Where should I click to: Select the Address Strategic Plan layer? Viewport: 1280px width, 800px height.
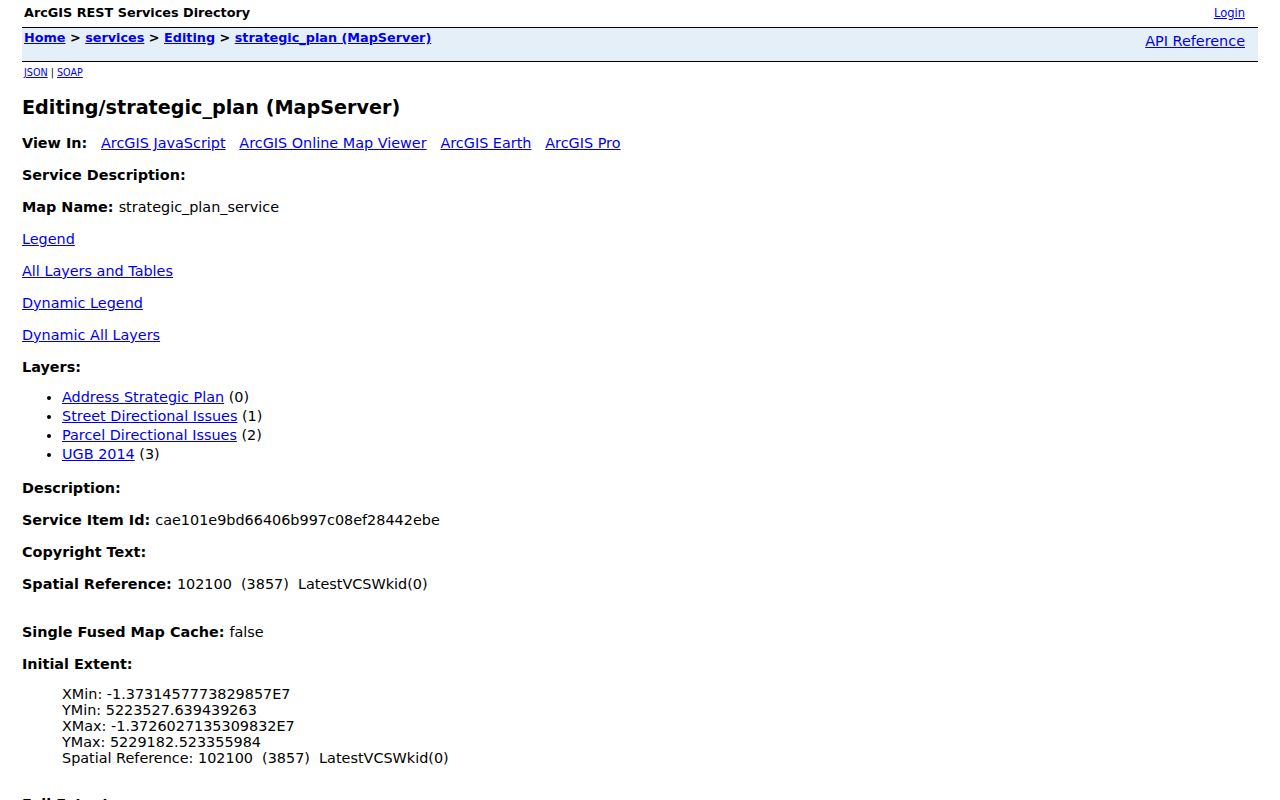143,397
